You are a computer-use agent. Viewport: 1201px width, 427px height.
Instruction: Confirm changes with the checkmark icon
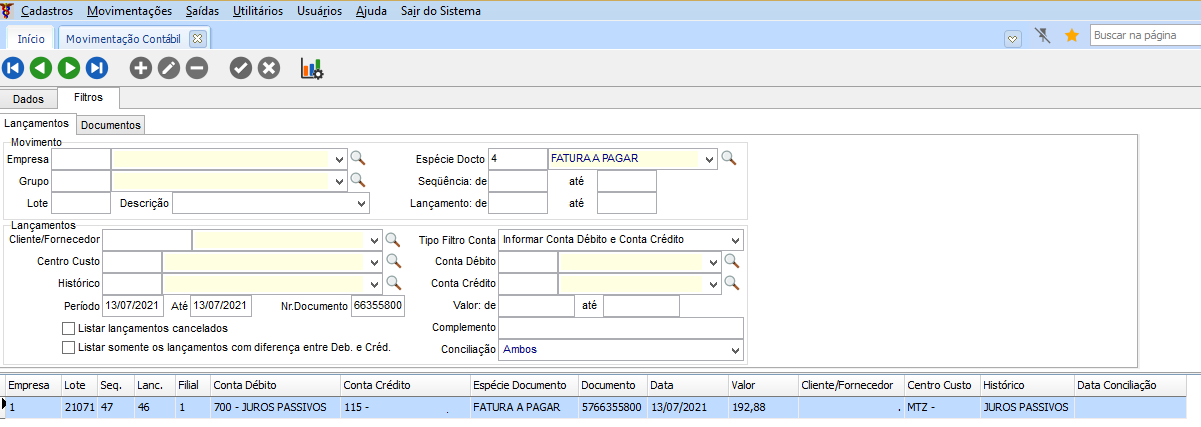[241, 68]
